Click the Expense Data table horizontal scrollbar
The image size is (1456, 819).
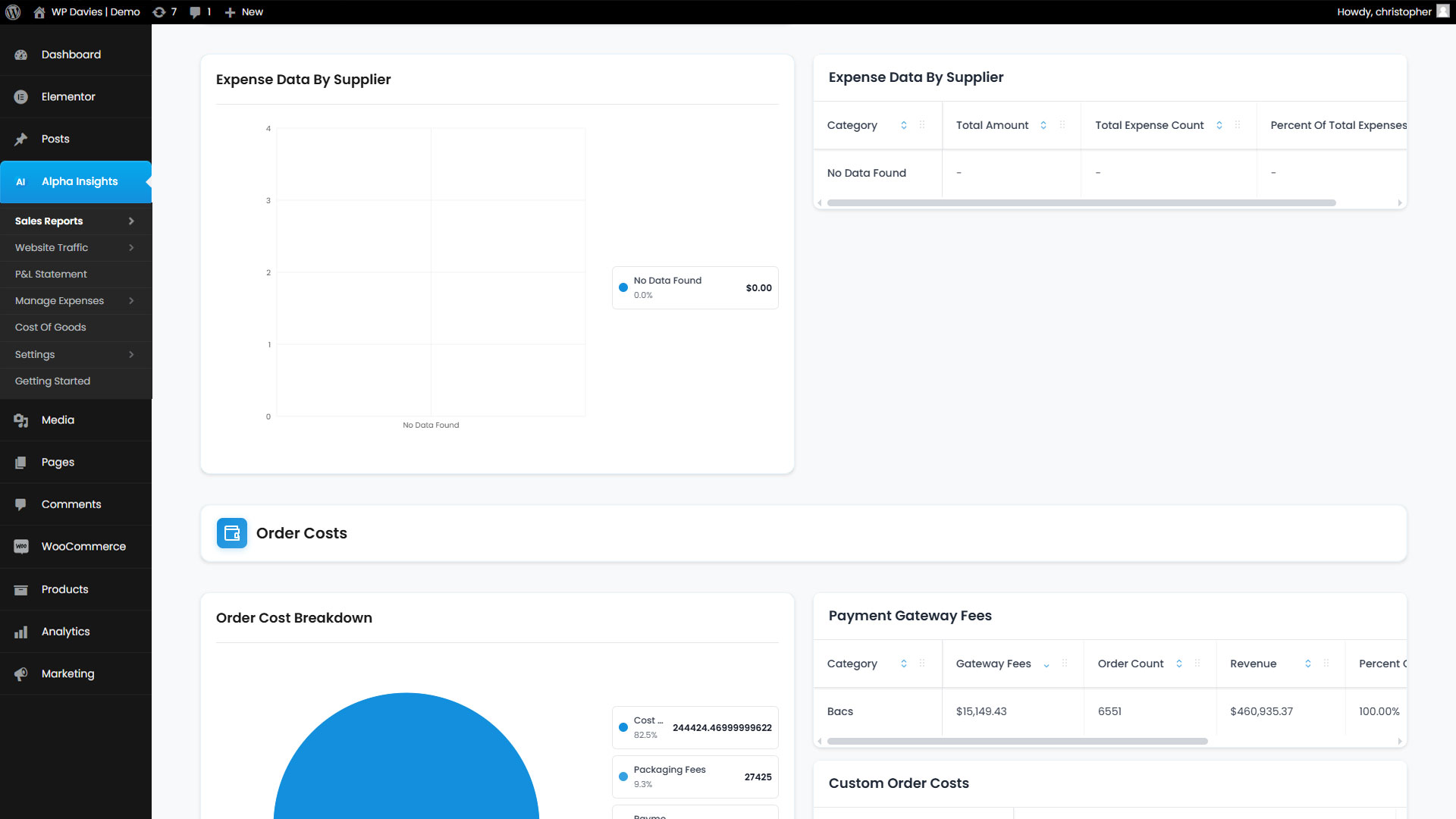(x=1081, y=203)
